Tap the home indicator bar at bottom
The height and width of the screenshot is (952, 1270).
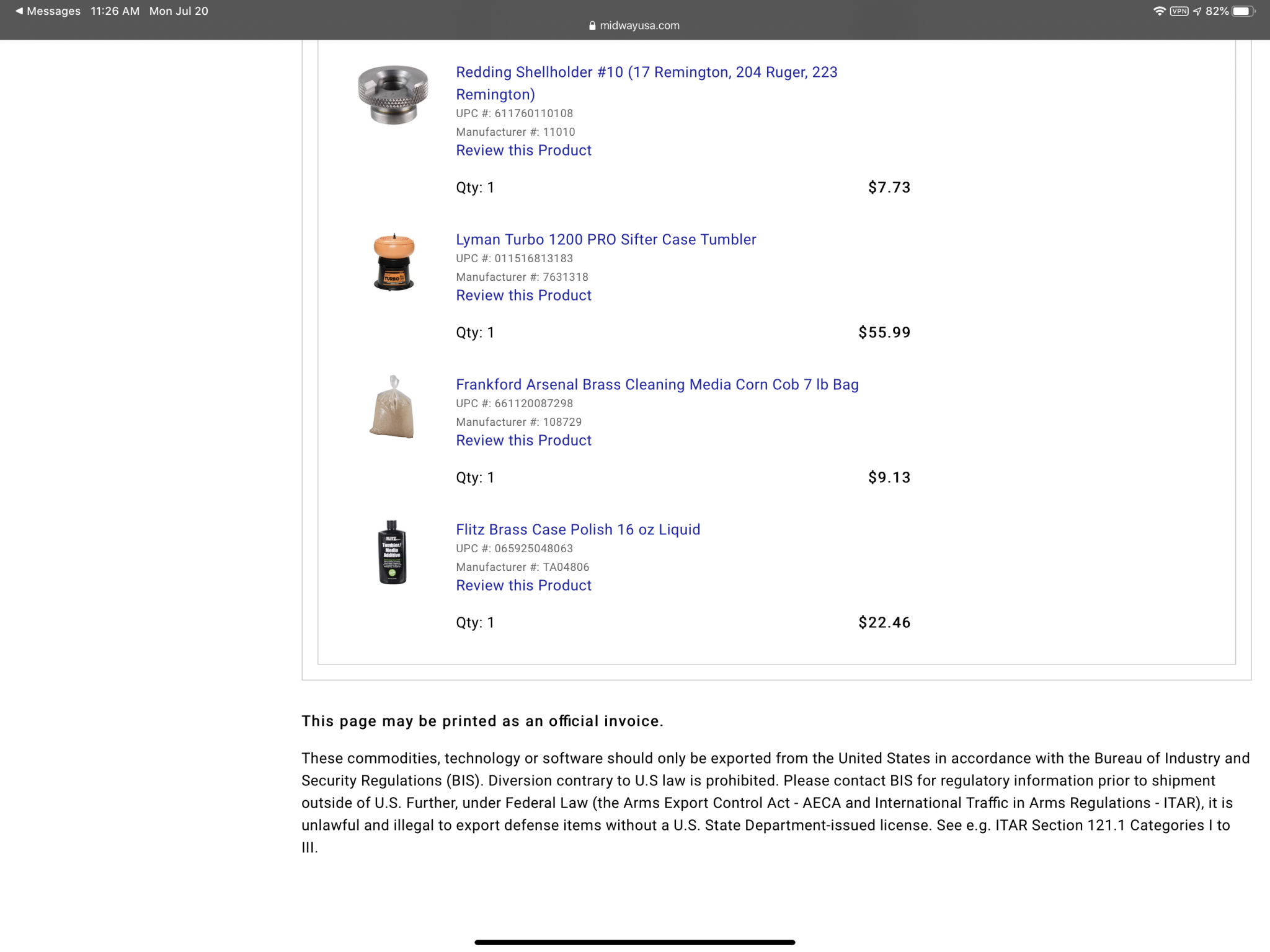pos(634,942)
